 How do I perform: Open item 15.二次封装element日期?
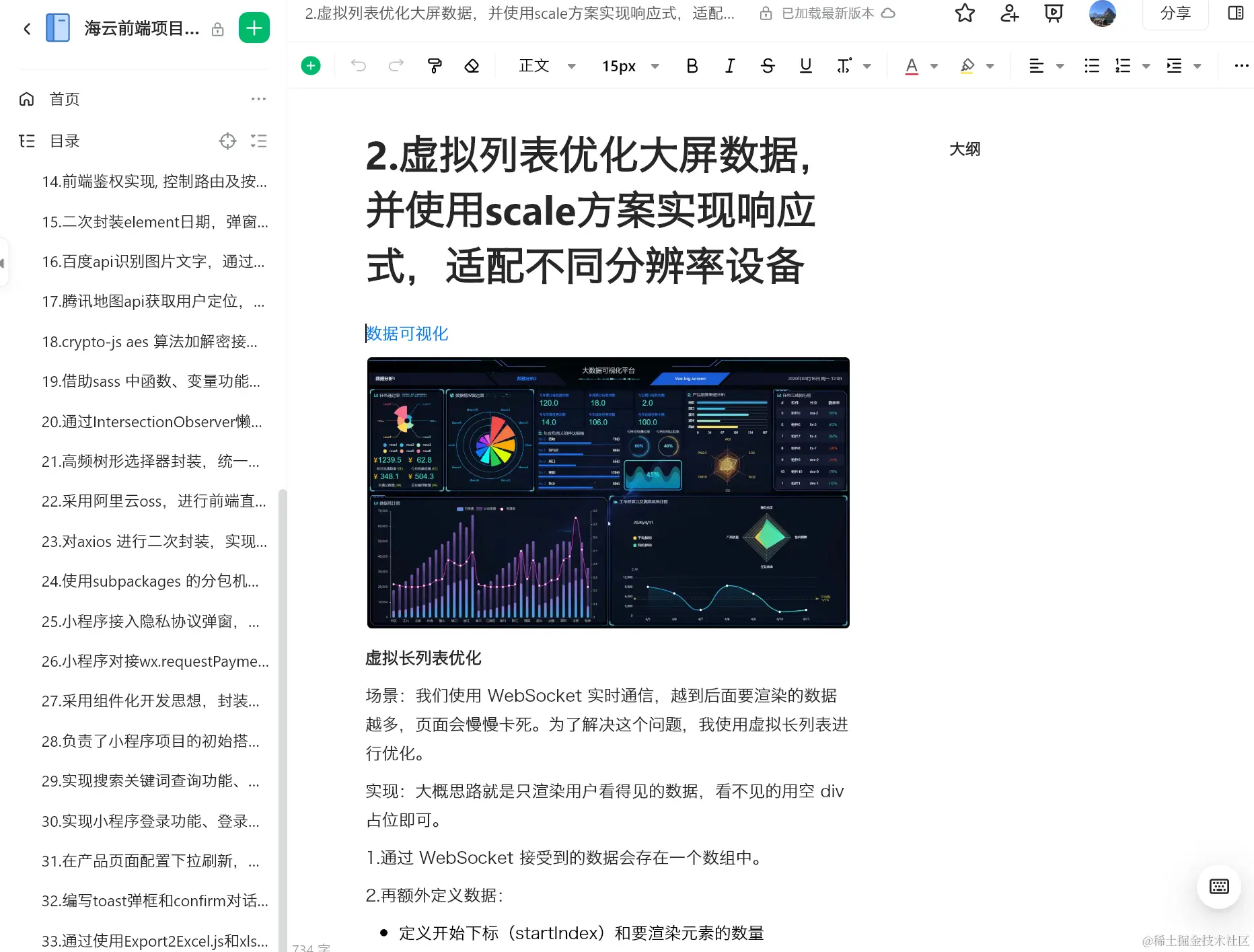pos(155,222)
